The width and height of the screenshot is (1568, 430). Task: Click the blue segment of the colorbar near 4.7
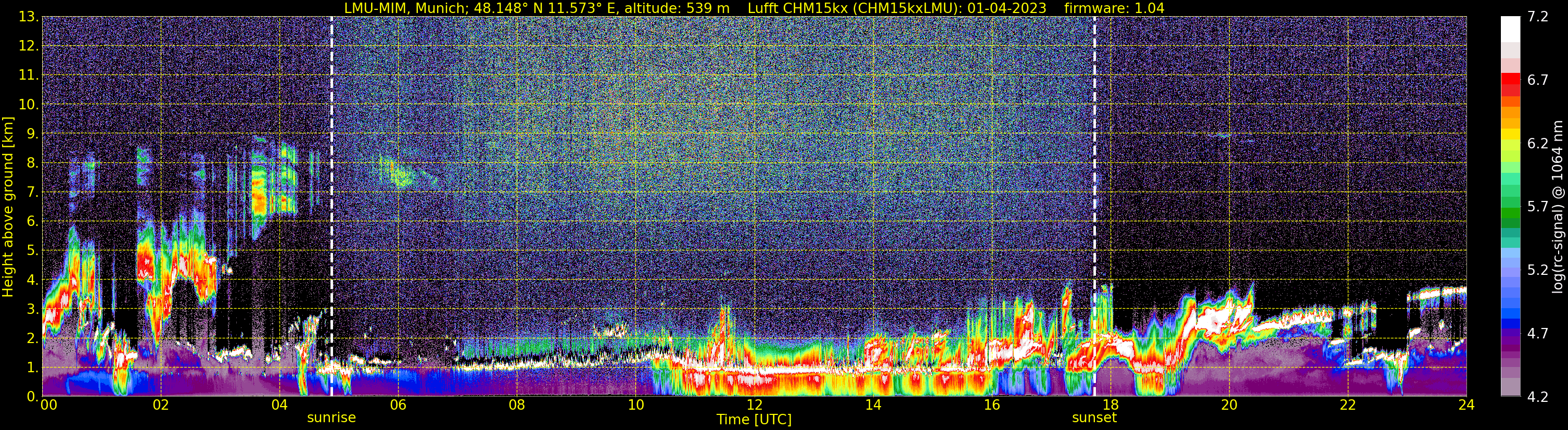1510,324
